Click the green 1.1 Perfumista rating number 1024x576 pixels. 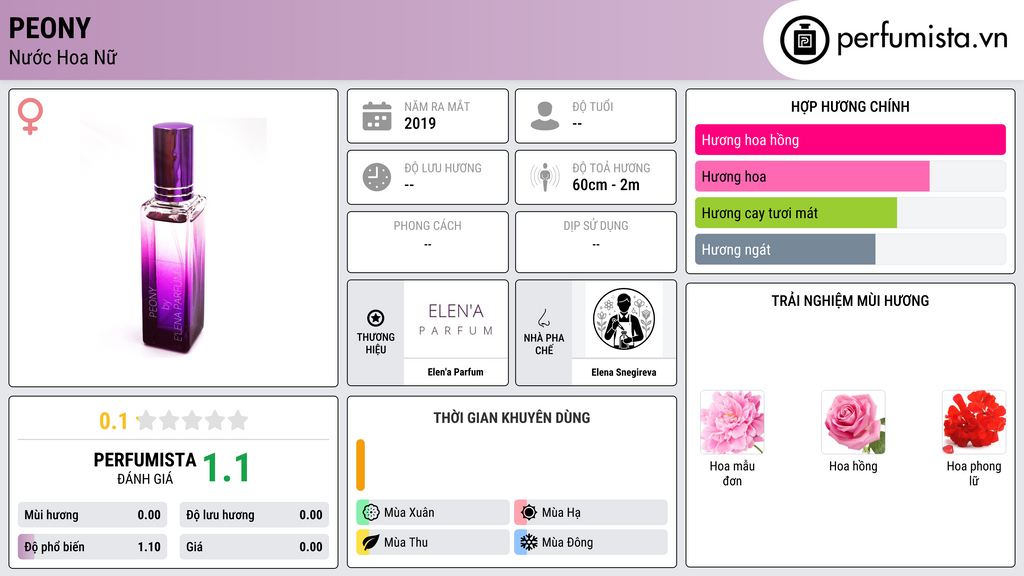click(x=227, y=468)
